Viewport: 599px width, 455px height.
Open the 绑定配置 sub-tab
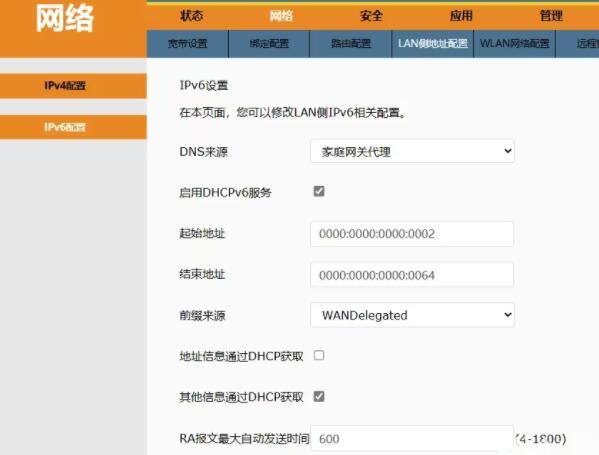point(269,44)
